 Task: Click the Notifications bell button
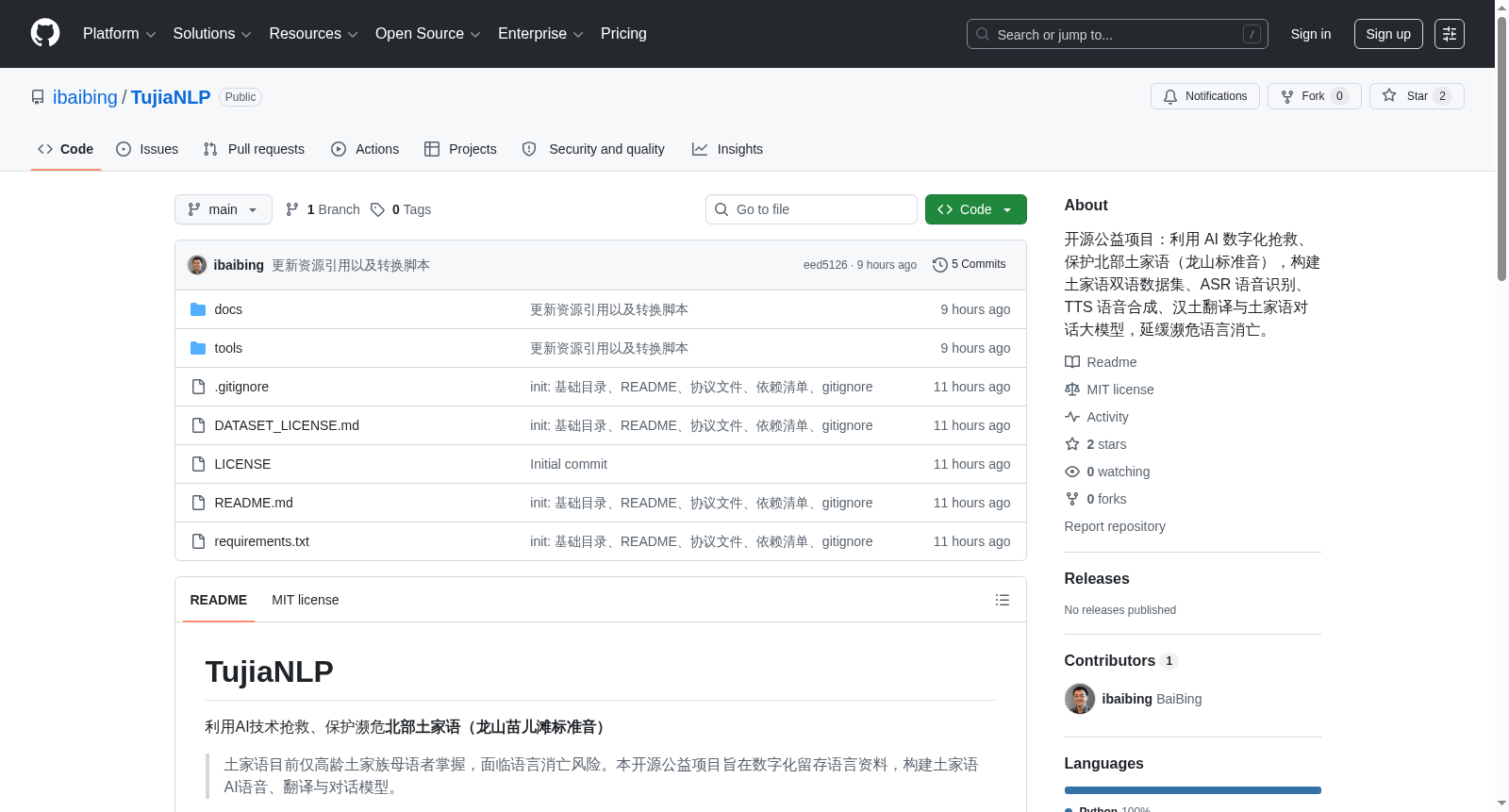coord(1204,96)
